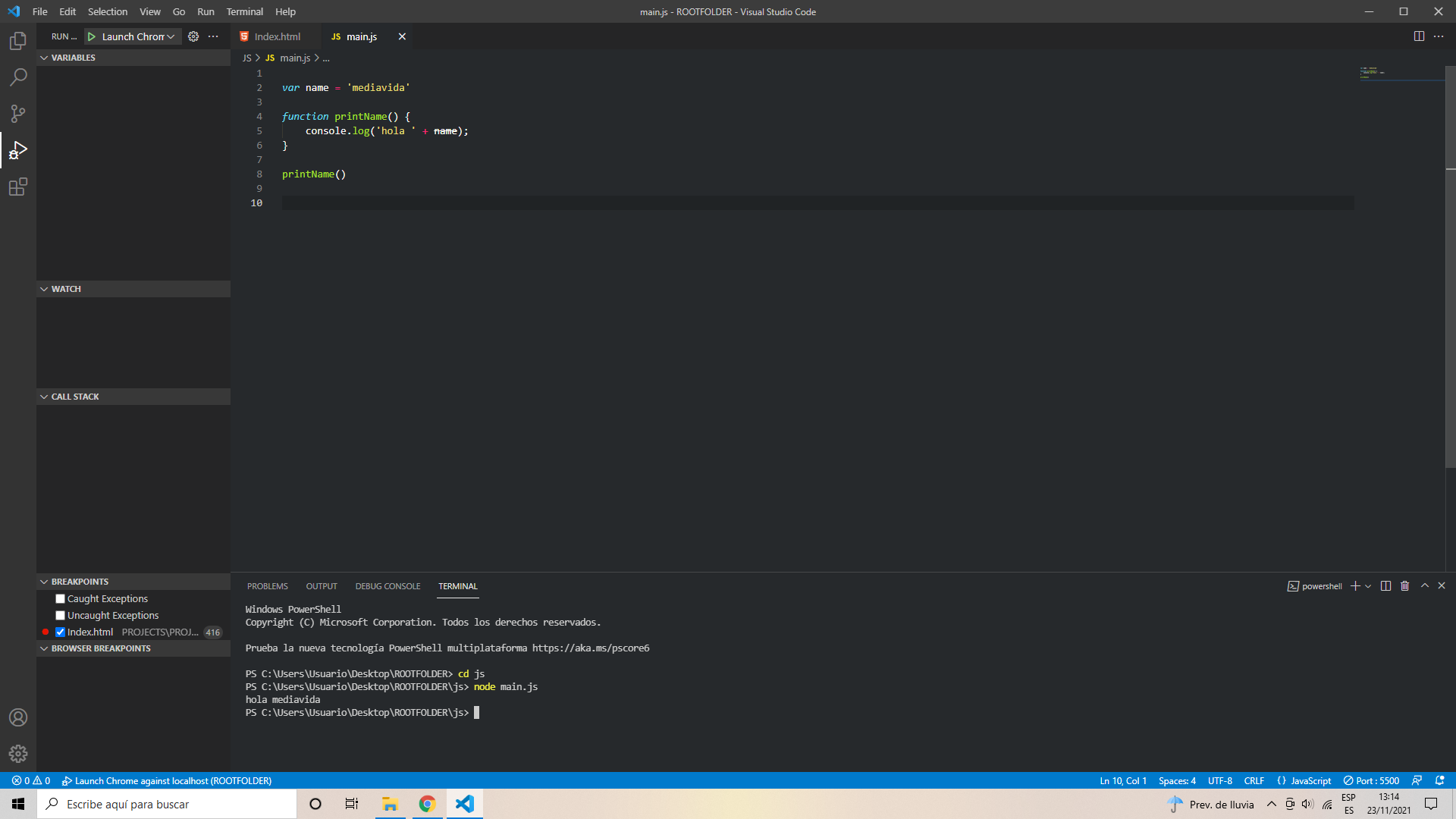Click the Start Debugging play icon

92,36
